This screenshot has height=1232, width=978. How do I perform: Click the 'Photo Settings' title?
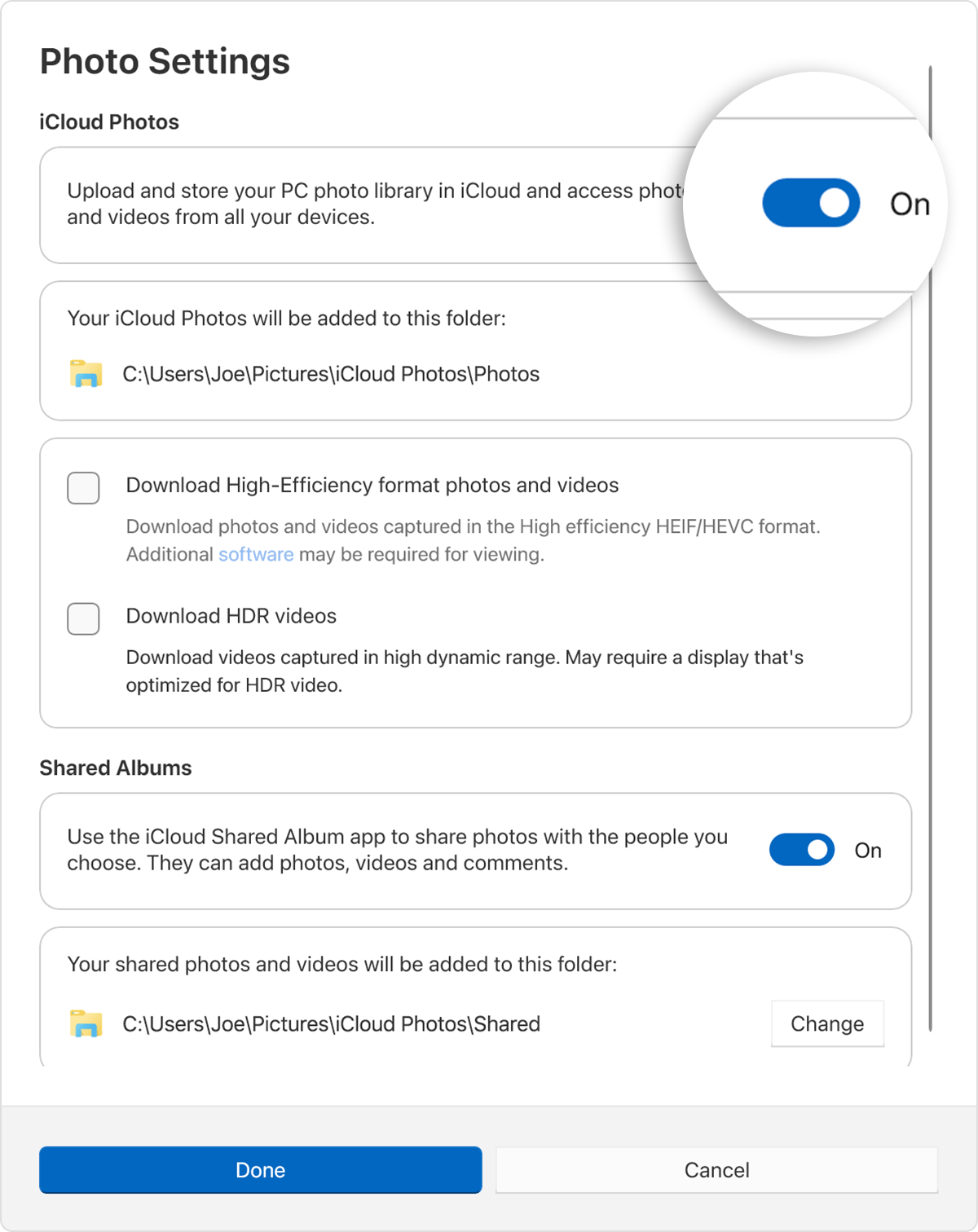point(165,61)
